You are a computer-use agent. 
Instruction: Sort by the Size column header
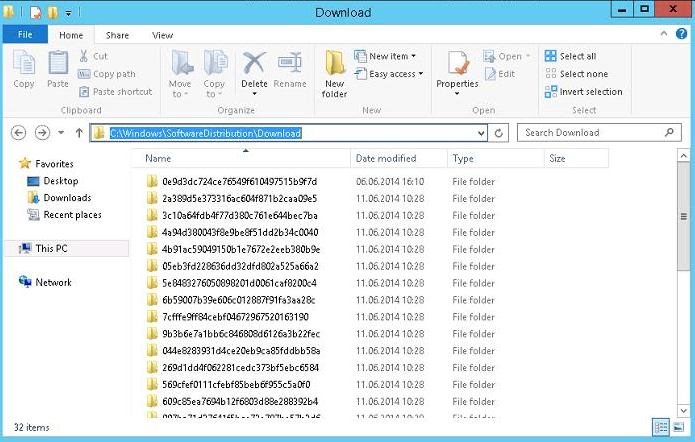click(576, 158)
